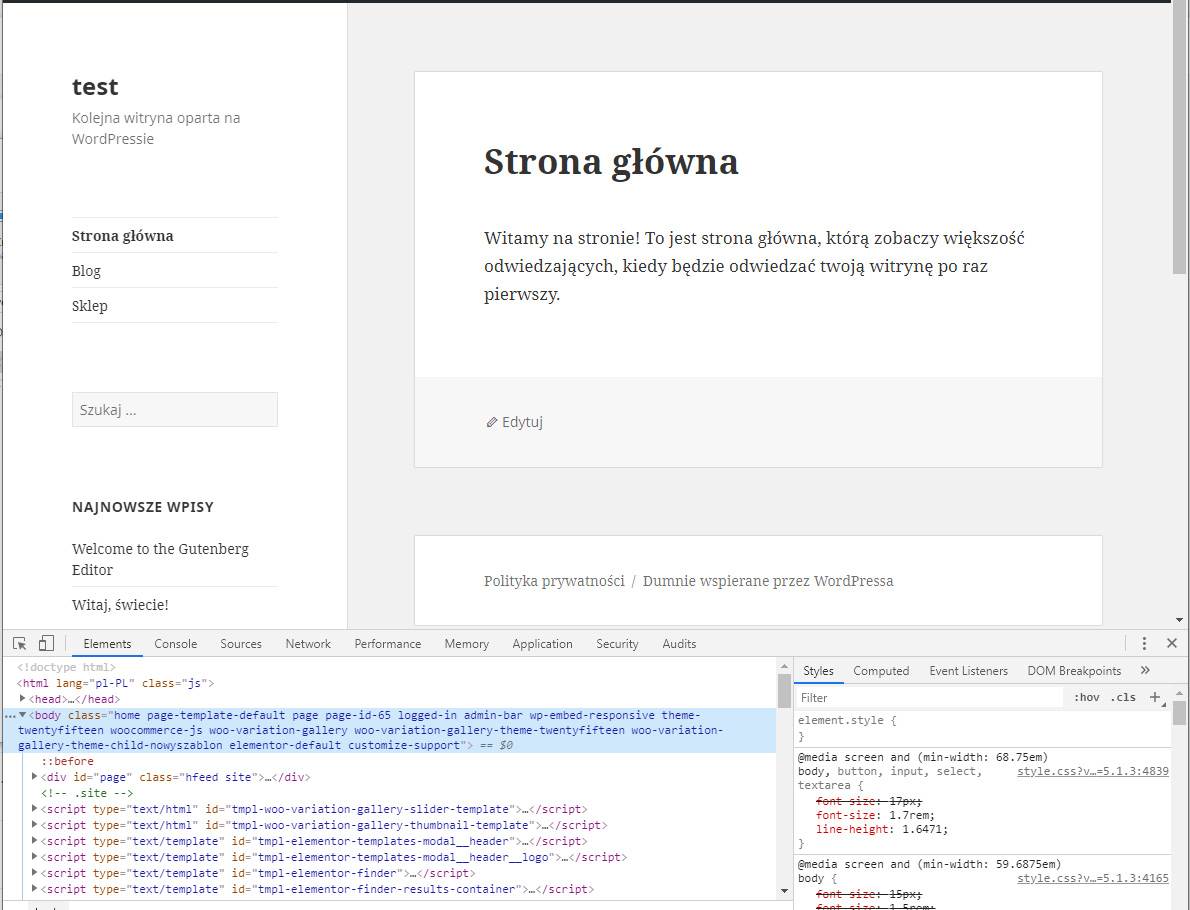Click the Polityka prywatności footer link
This screenshot has height=910, width=1190.
554,581
